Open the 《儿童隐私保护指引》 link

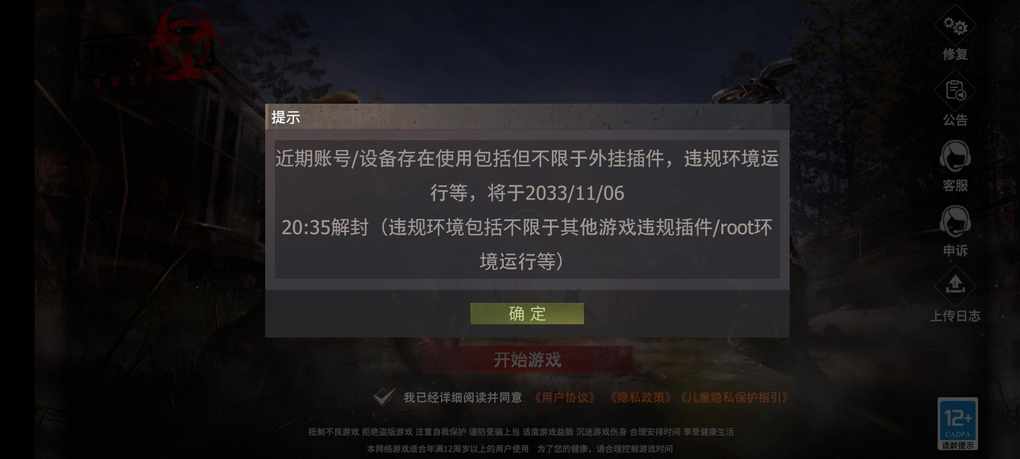pyautogui.click(x=734, y=397)
